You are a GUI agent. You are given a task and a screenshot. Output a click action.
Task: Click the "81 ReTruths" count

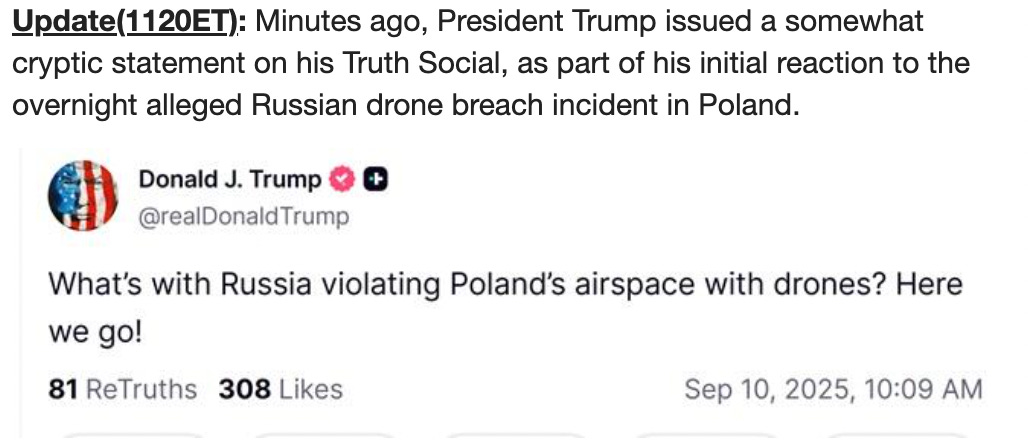123,389
